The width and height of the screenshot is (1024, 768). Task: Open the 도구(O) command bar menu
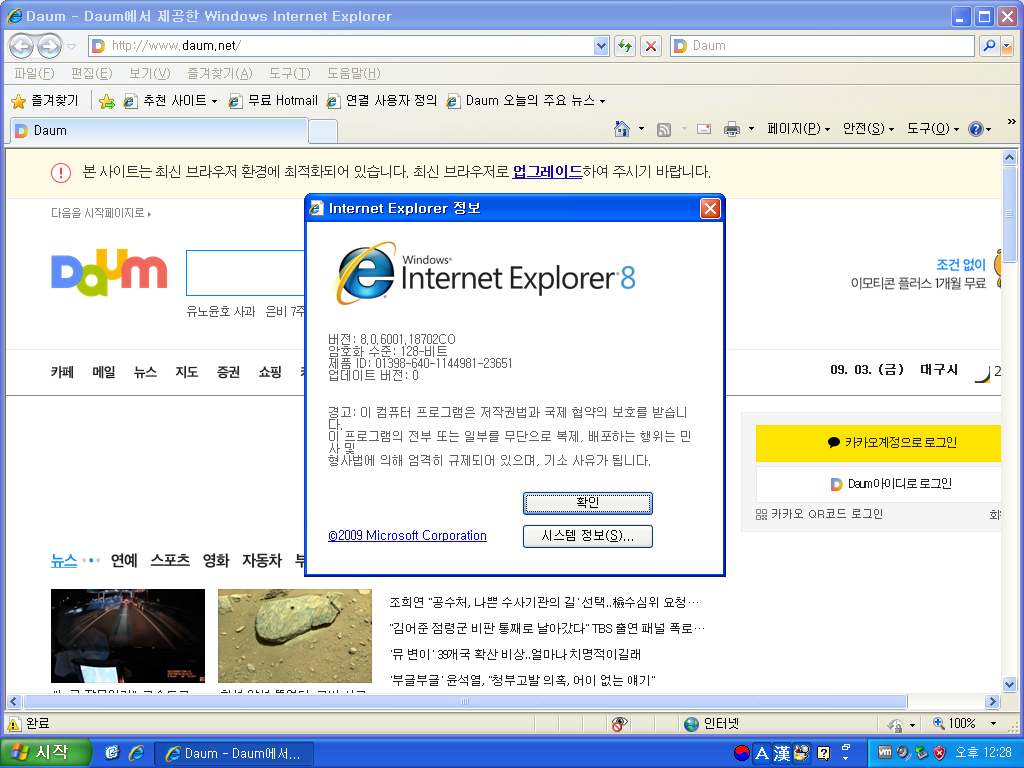pyautogui.click(x=933, y=129)
